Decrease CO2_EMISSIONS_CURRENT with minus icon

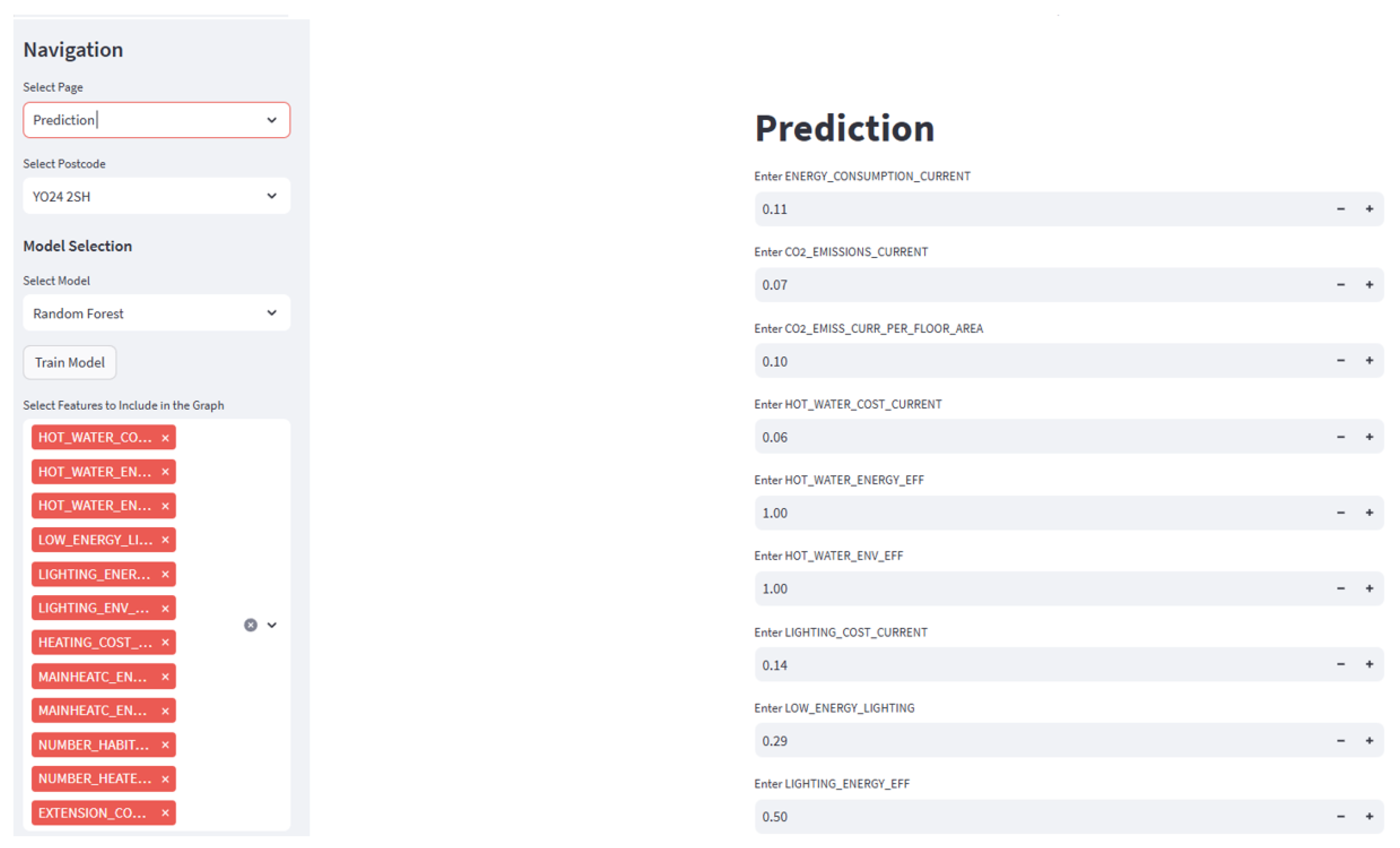(x=1341, y=285)
